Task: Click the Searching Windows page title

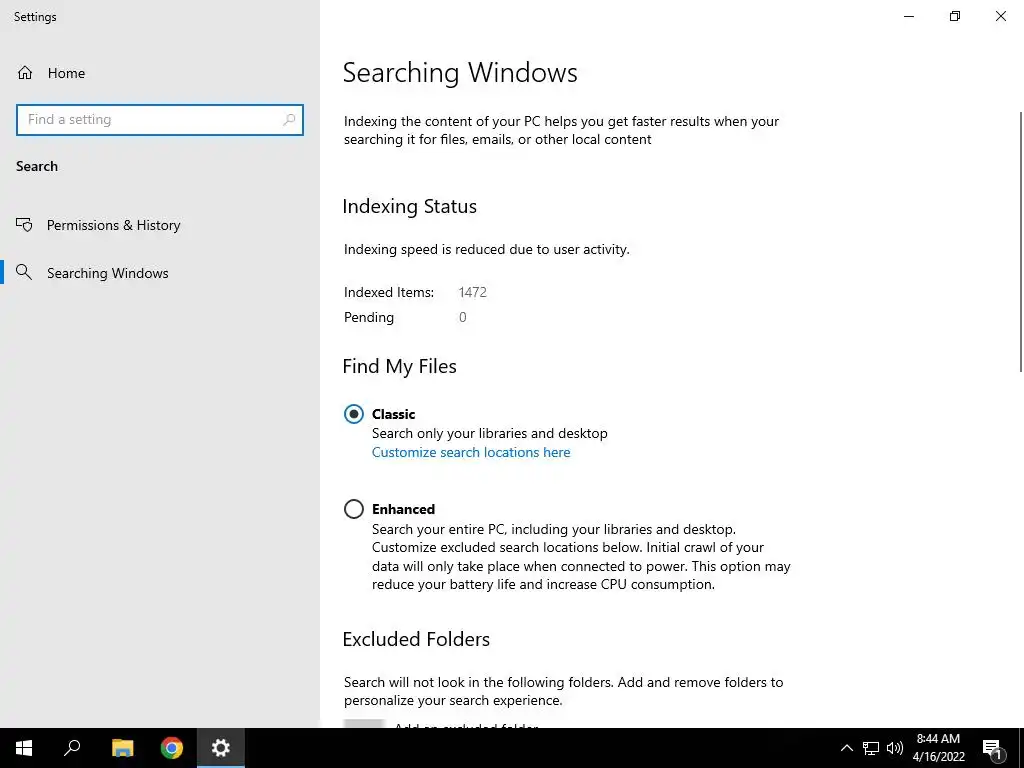Action: point(460,72)
